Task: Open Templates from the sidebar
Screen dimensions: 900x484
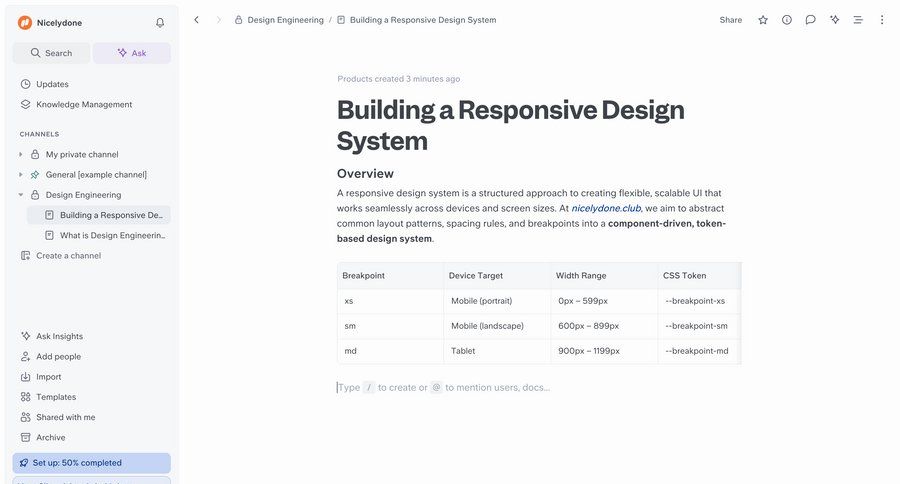Action: coord(56,397)
